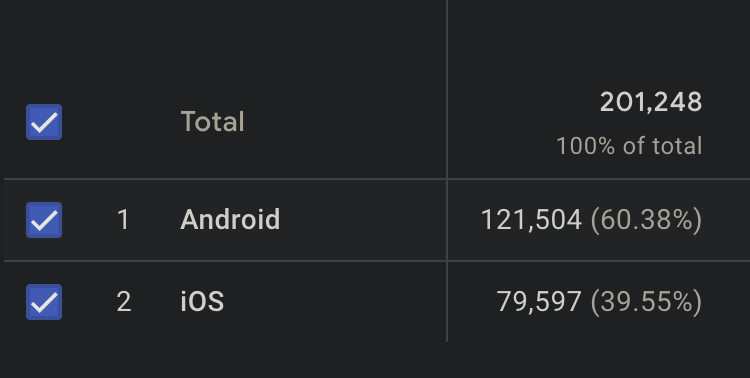
Task: Click the 100% of total subtext
Action: pyautogui.click(x=629, y=146)
